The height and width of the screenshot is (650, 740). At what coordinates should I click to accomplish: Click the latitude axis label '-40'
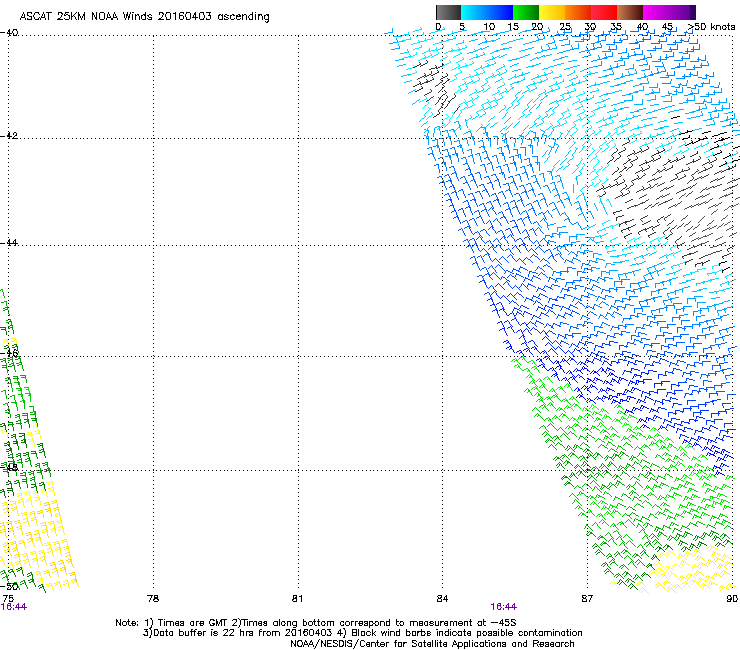pos(9,33)
